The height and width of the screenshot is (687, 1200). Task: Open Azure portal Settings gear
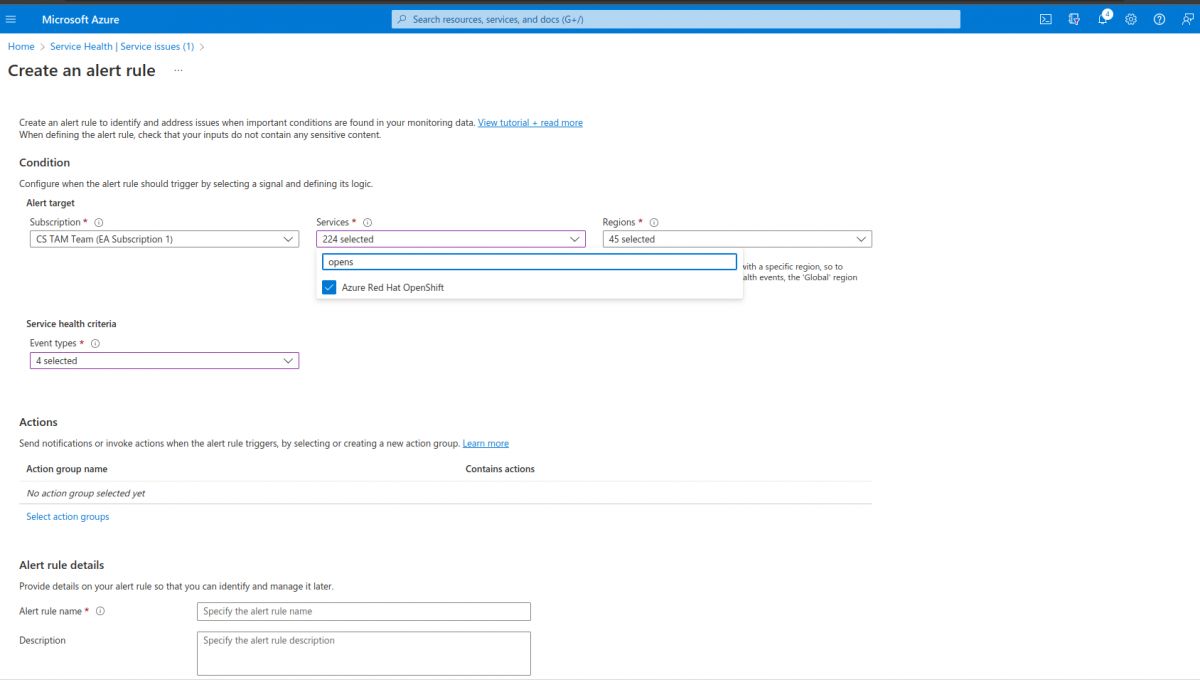(1131, 19)
